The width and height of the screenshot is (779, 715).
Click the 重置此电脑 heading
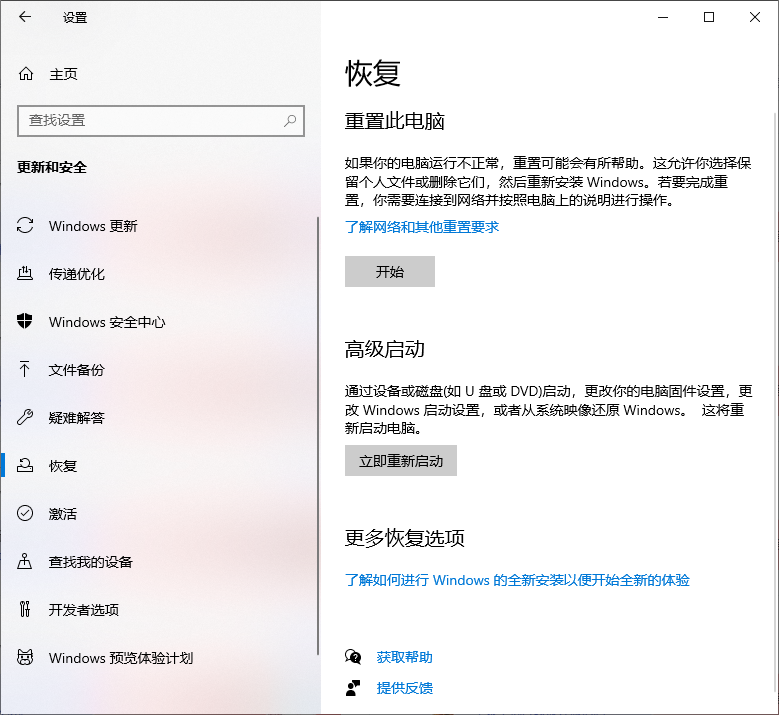395,121
